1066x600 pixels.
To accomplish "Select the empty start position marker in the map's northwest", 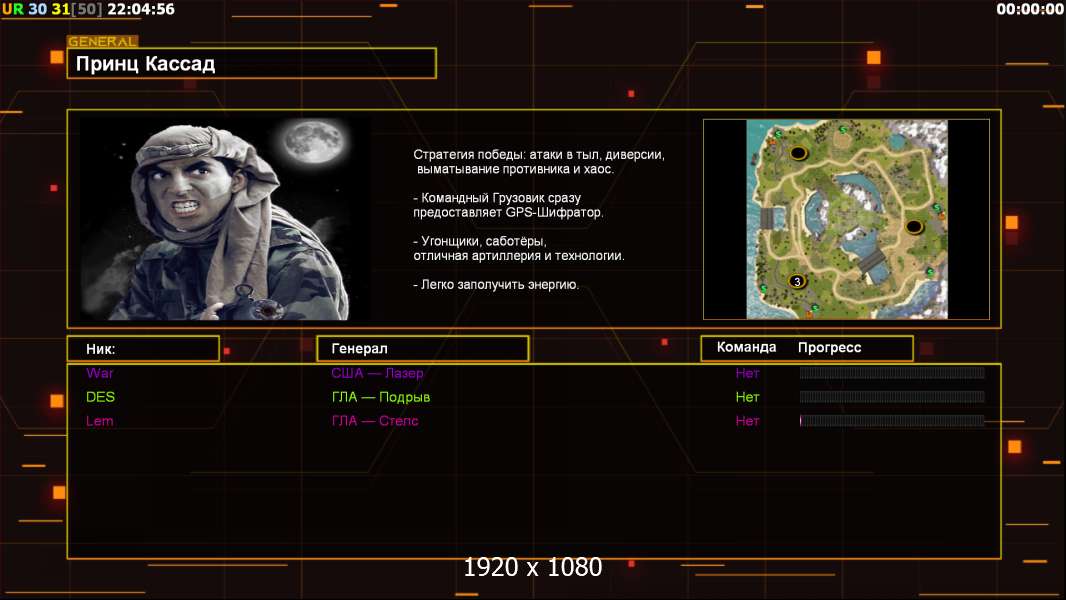I will (799, 153).
